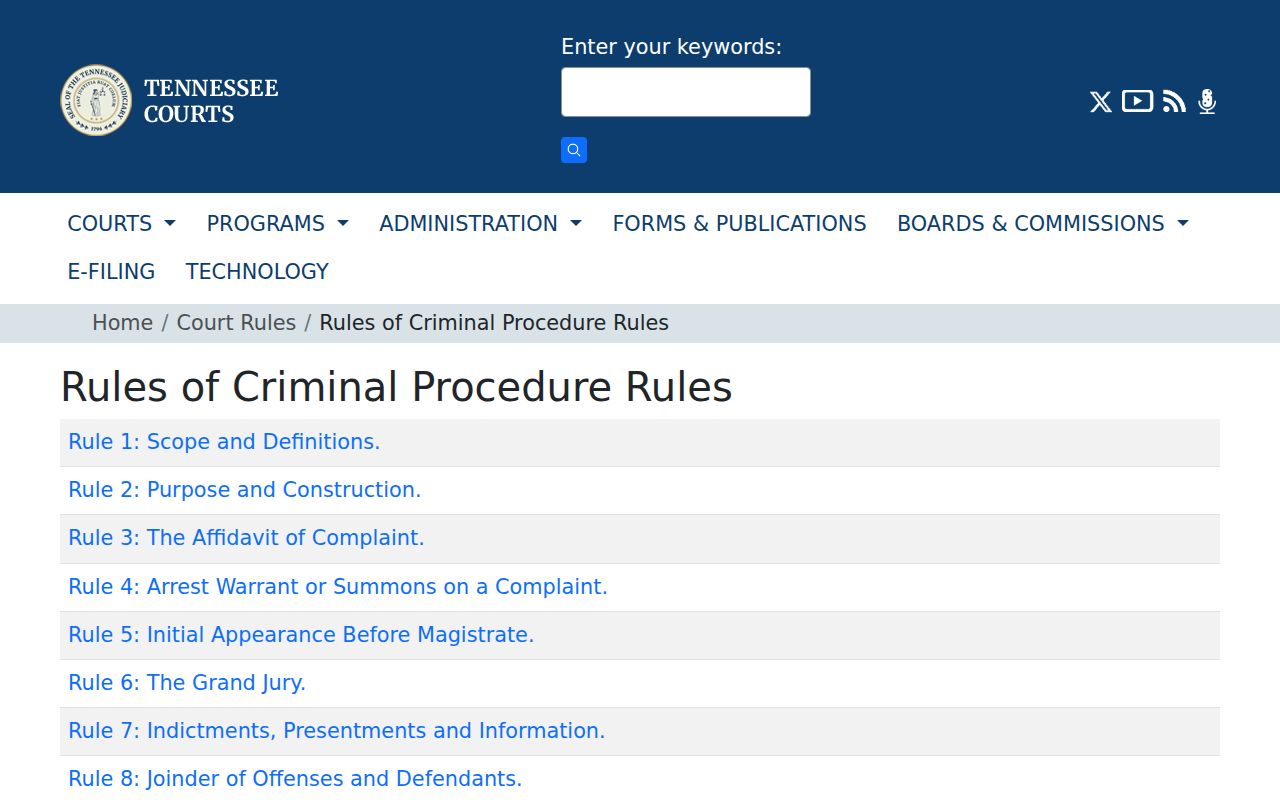Open Rule 6: The Grand Jury
This screenshot has height=800, width=1280.
(187, 683)
